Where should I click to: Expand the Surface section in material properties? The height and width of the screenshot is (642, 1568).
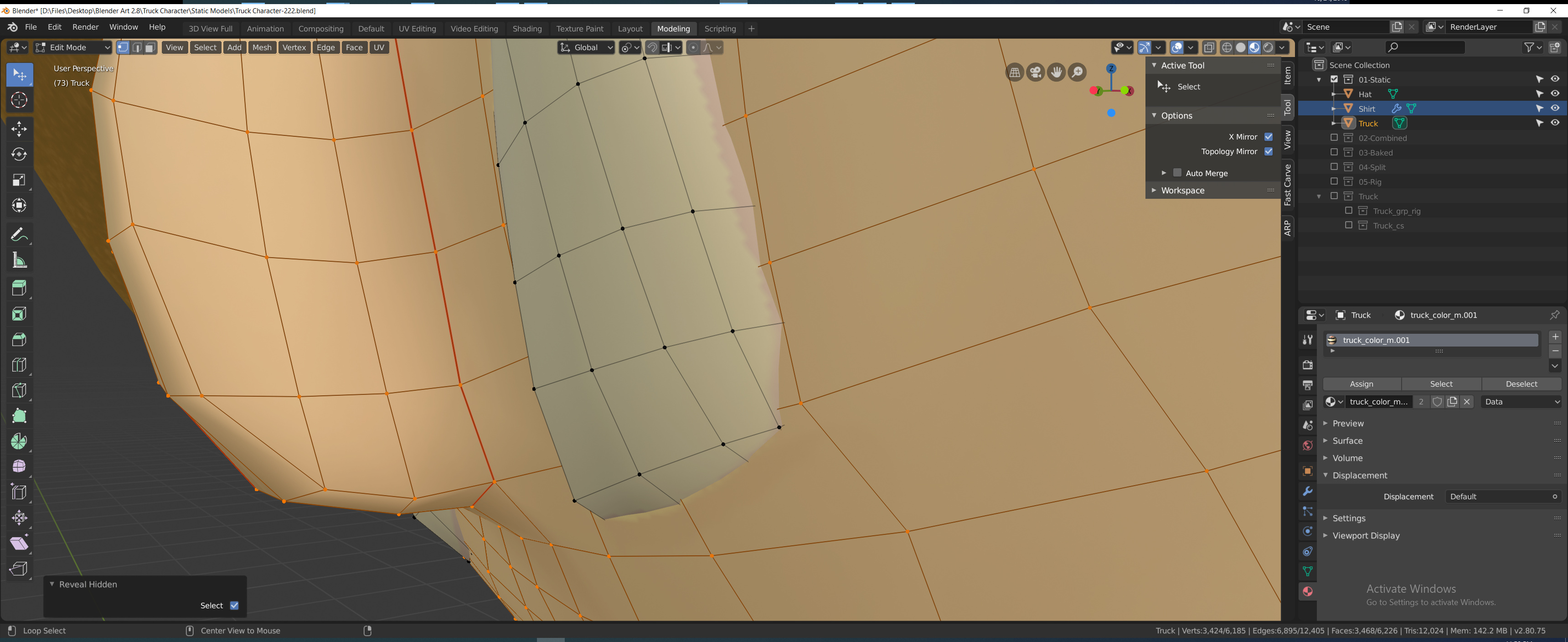coord(1347,440)
